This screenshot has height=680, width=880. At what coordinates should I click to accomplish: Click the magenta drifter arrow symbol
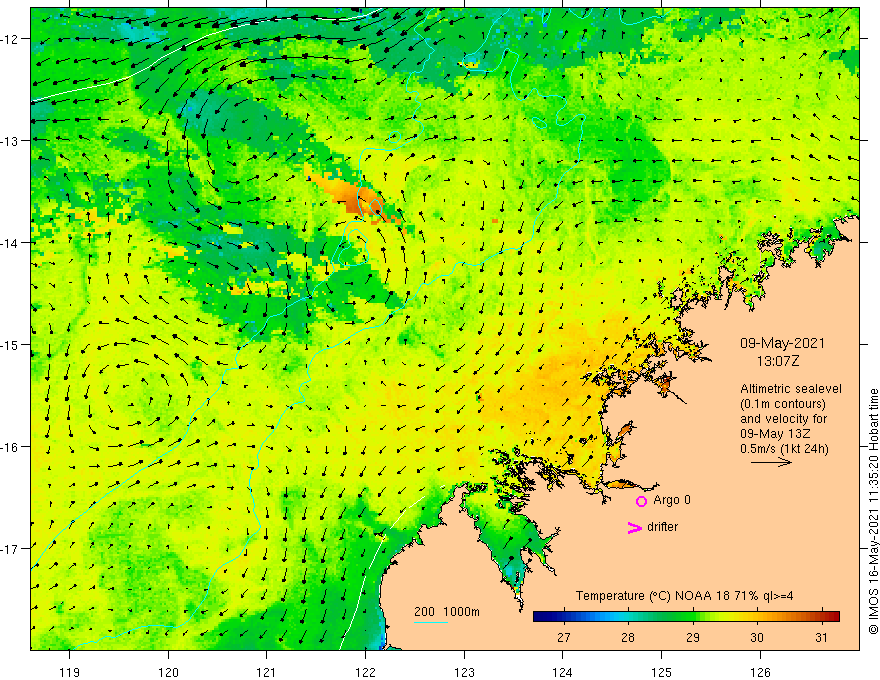pyautogui.click(x=634, y=527)
